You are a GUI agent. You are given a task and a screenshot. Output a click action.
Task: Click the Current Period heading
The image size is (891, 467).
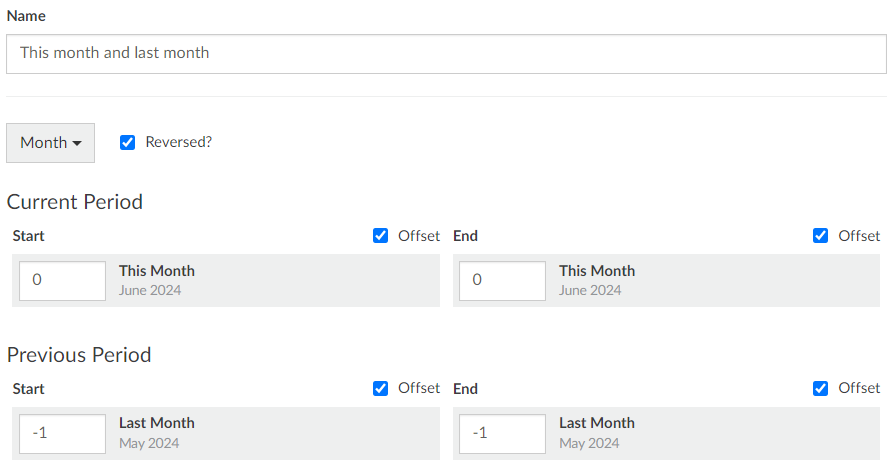(x=74, y=202)
